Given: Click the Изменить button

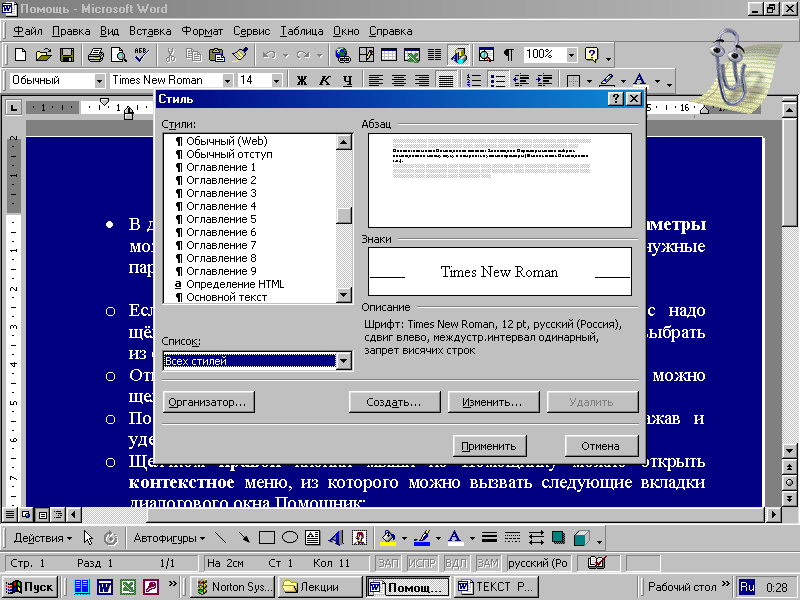Looking at the screenshot, I should (x=493, y=402).
